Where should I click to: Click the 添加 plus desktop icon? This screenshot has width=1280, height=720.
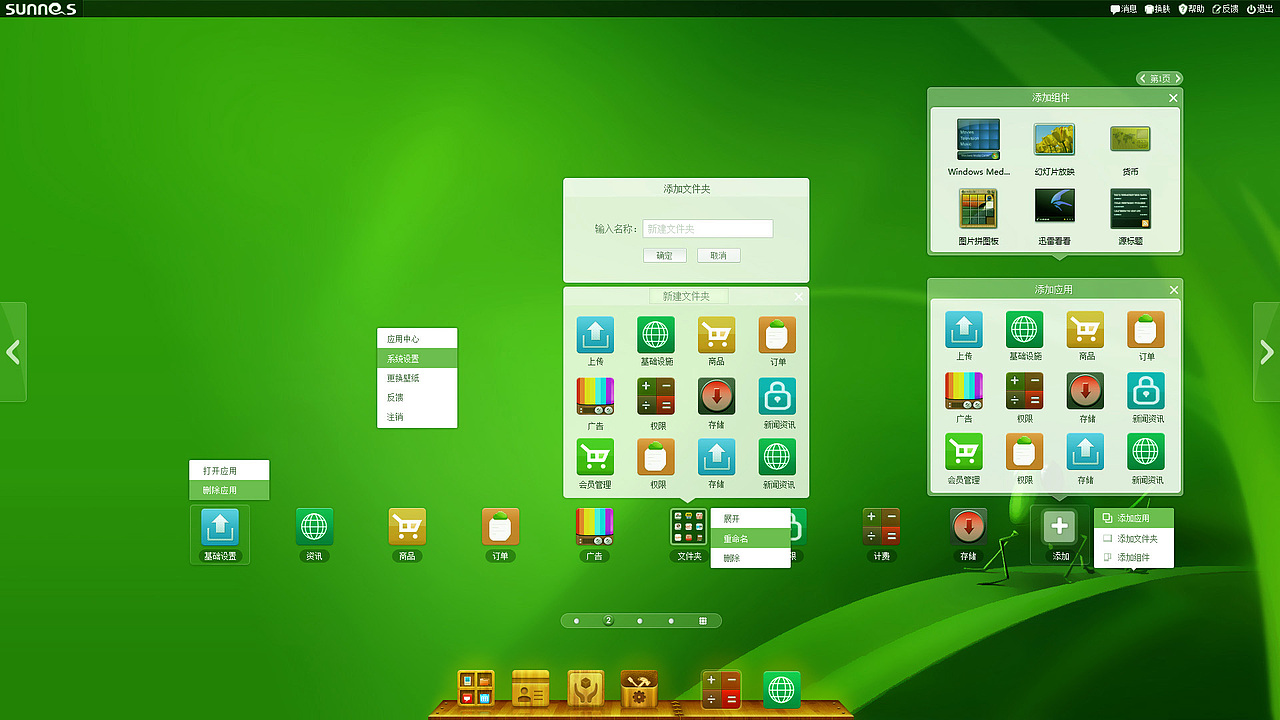[x=1060, y=527]
